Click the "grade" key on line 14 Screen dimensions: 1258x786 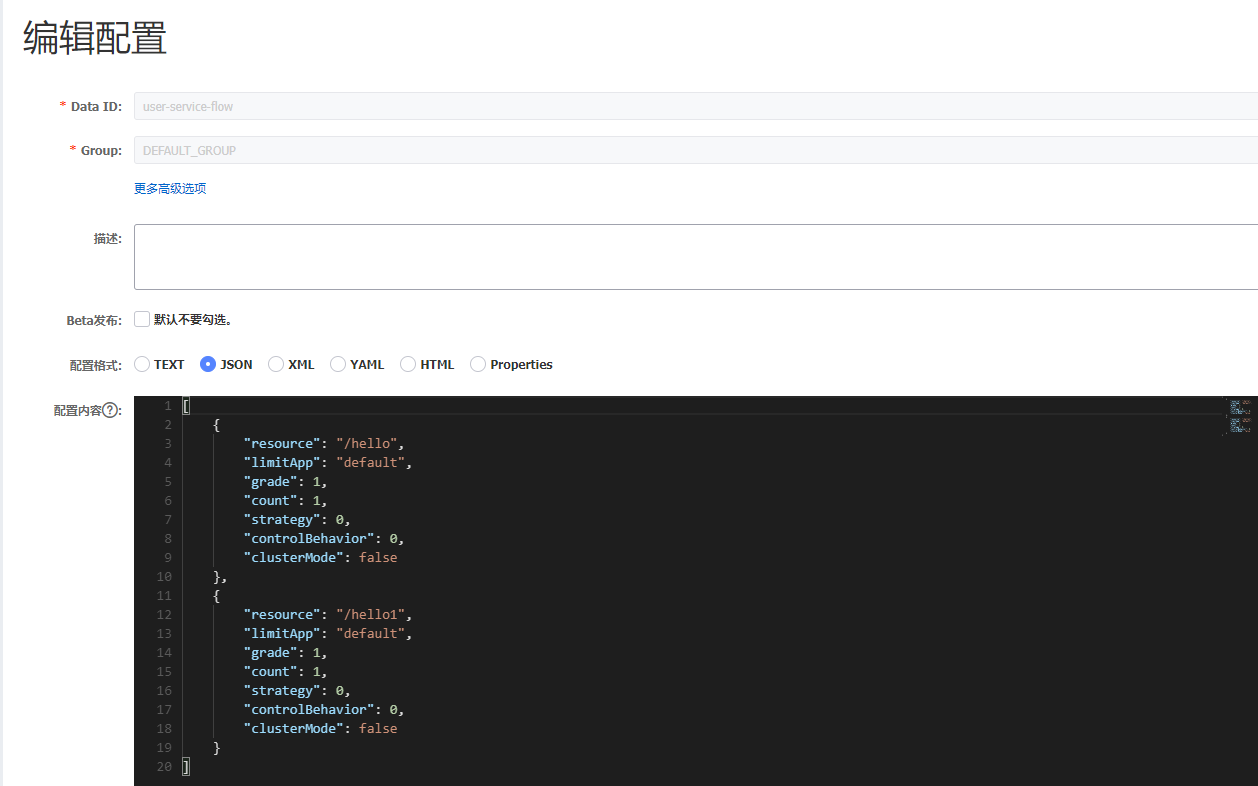click(x=271, y=652)
